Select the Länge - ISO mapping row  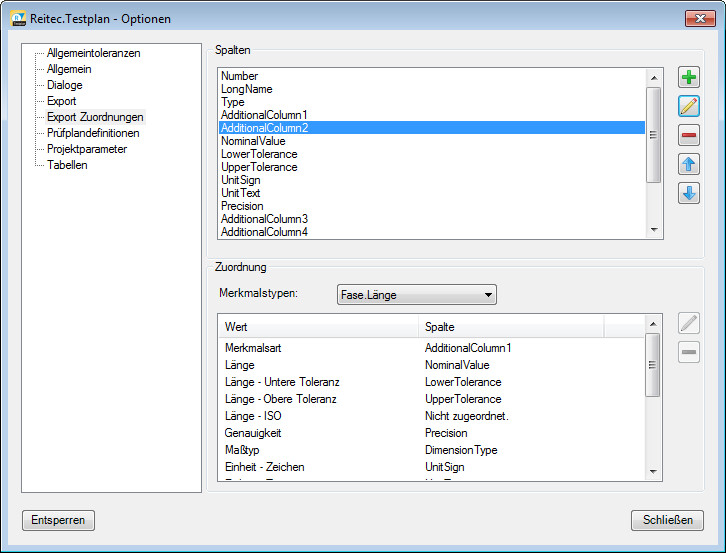[254, 416]
